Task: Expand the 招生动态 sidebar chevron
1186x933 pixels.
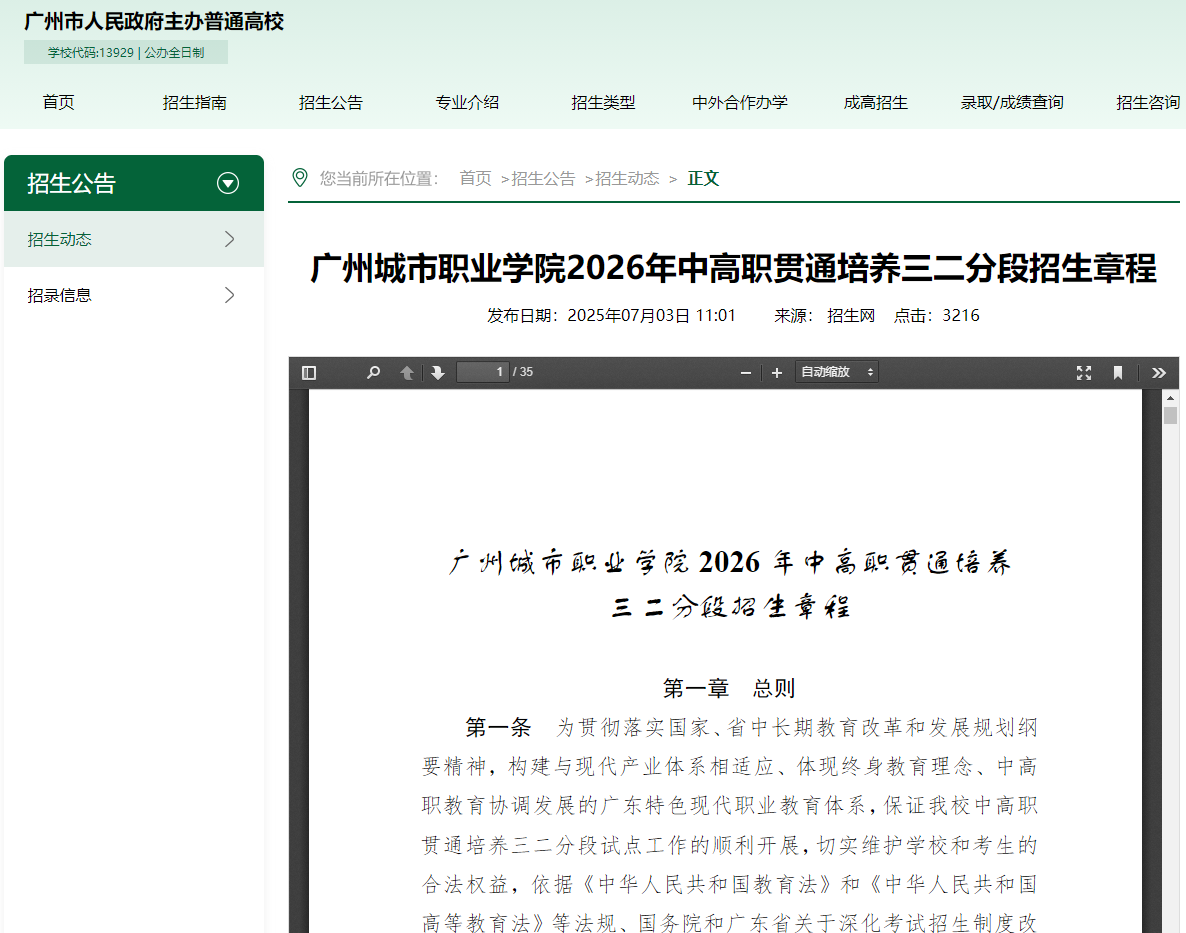Action: pos(230,239)
